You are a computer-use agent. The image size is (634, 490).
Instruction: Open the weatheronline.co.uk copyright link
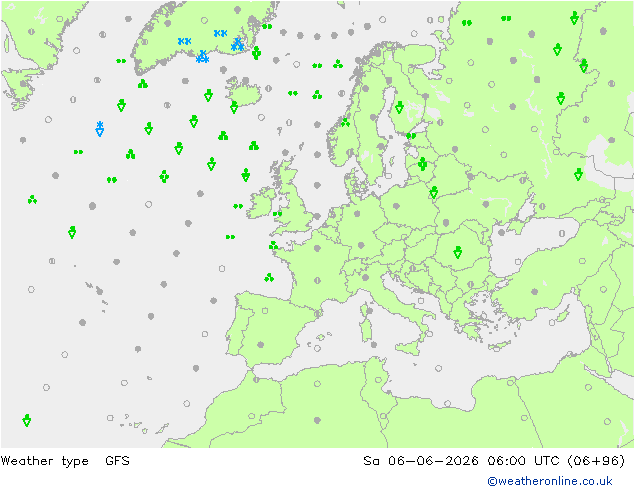pos(550,481)
